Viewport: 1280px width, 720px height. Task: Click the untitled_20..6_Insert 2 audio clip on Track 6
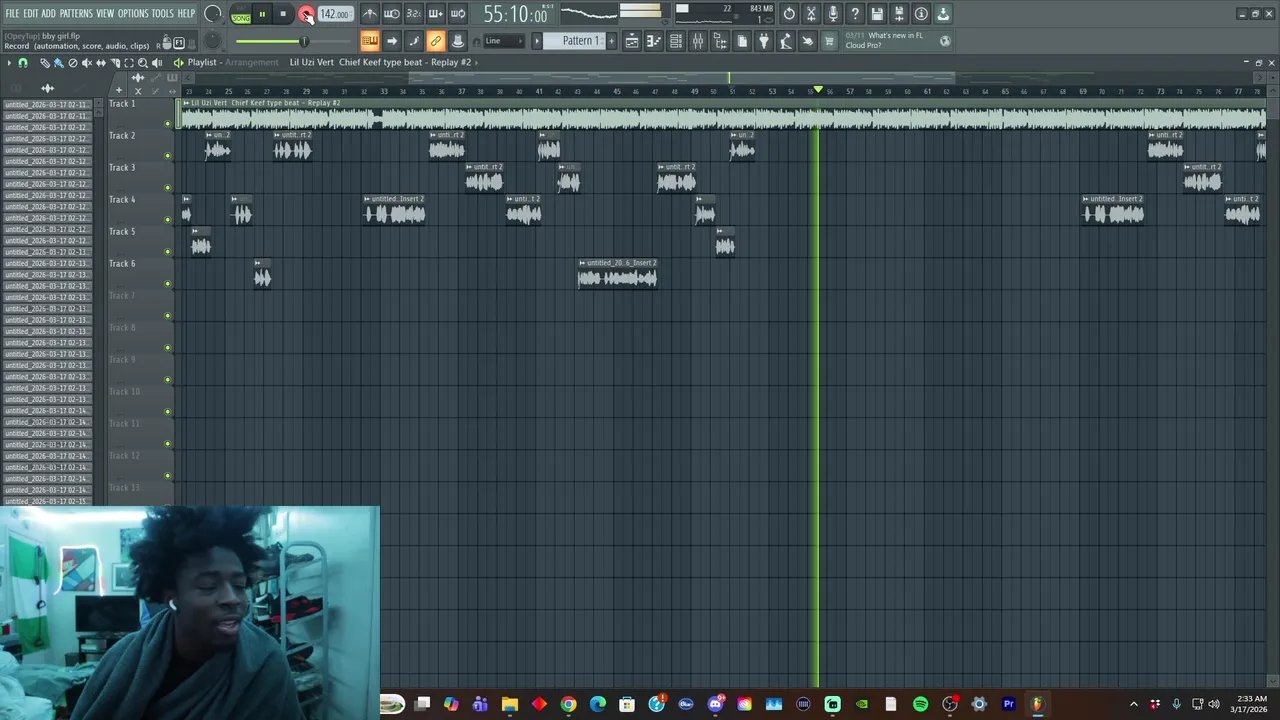617,274
